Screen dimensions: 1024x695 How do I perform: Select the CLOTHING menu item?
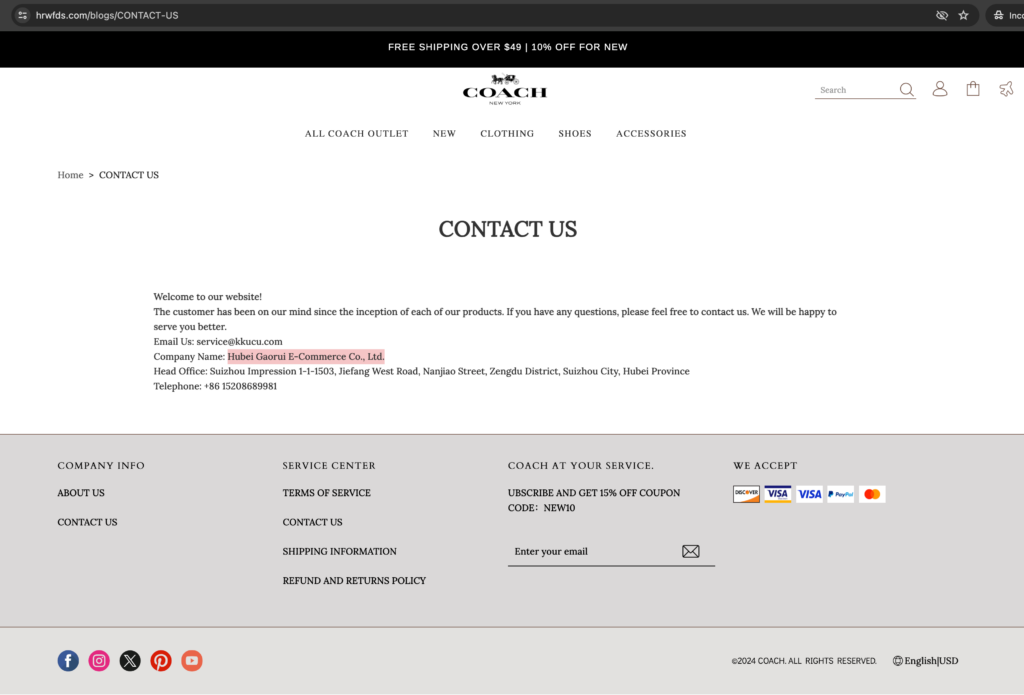click(x=507, y=133)
